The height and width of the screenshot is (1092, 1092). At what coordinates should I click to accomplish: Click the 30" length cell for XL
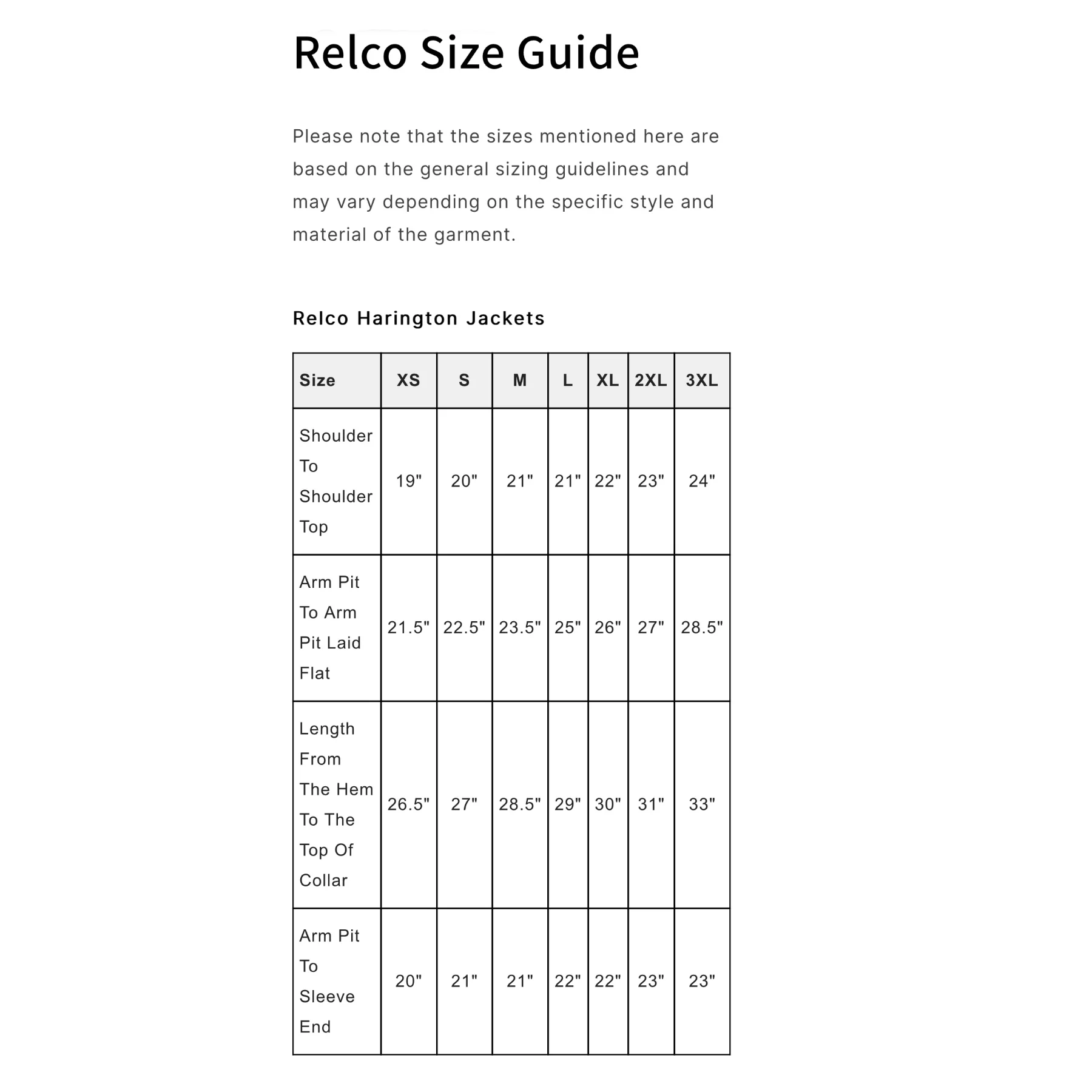[608, 804]
